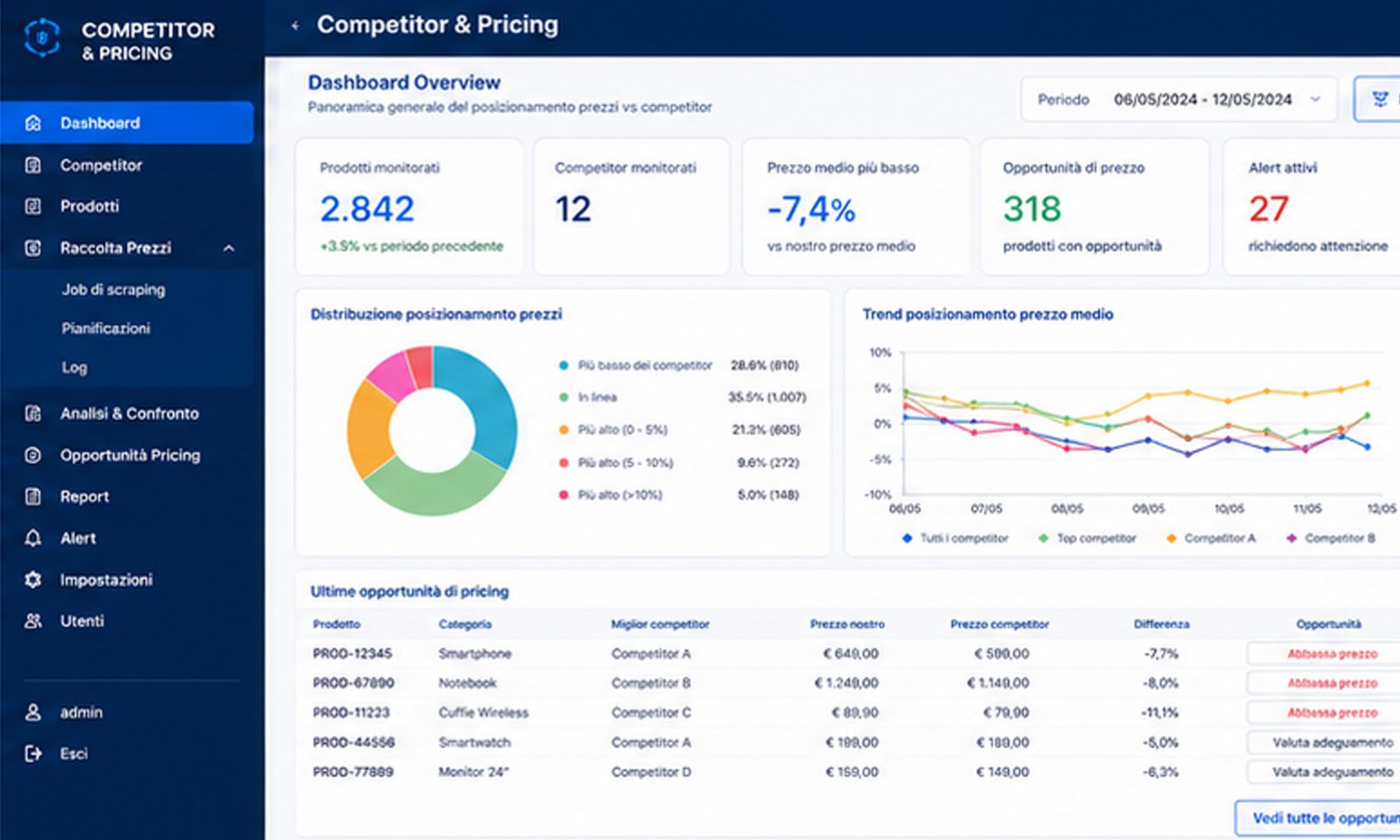Click the Competitor sidebar icon

click(33, 165)
